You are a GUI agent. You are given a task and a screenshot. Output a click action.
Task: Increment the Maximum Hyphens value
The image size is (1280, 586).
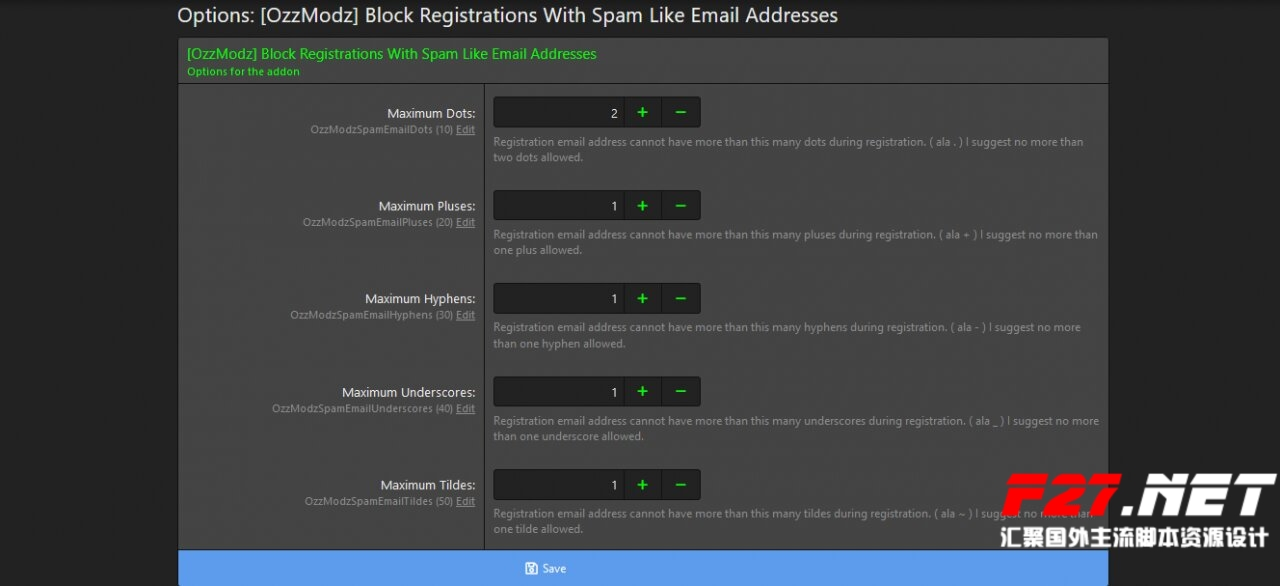coord(642,299)
